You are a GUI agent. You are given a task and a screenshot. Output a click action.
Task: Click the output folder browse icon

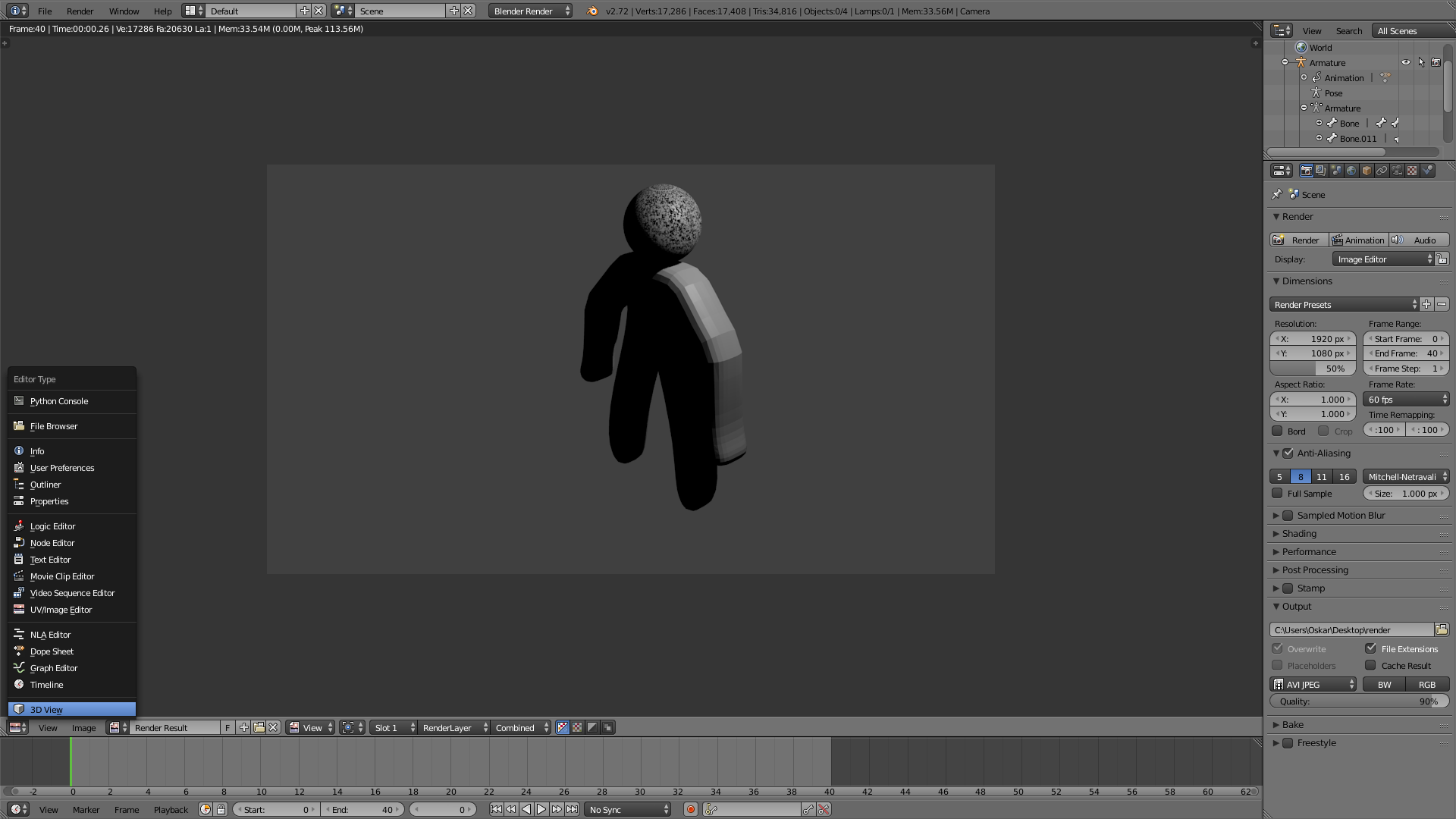pos(1442,629)
